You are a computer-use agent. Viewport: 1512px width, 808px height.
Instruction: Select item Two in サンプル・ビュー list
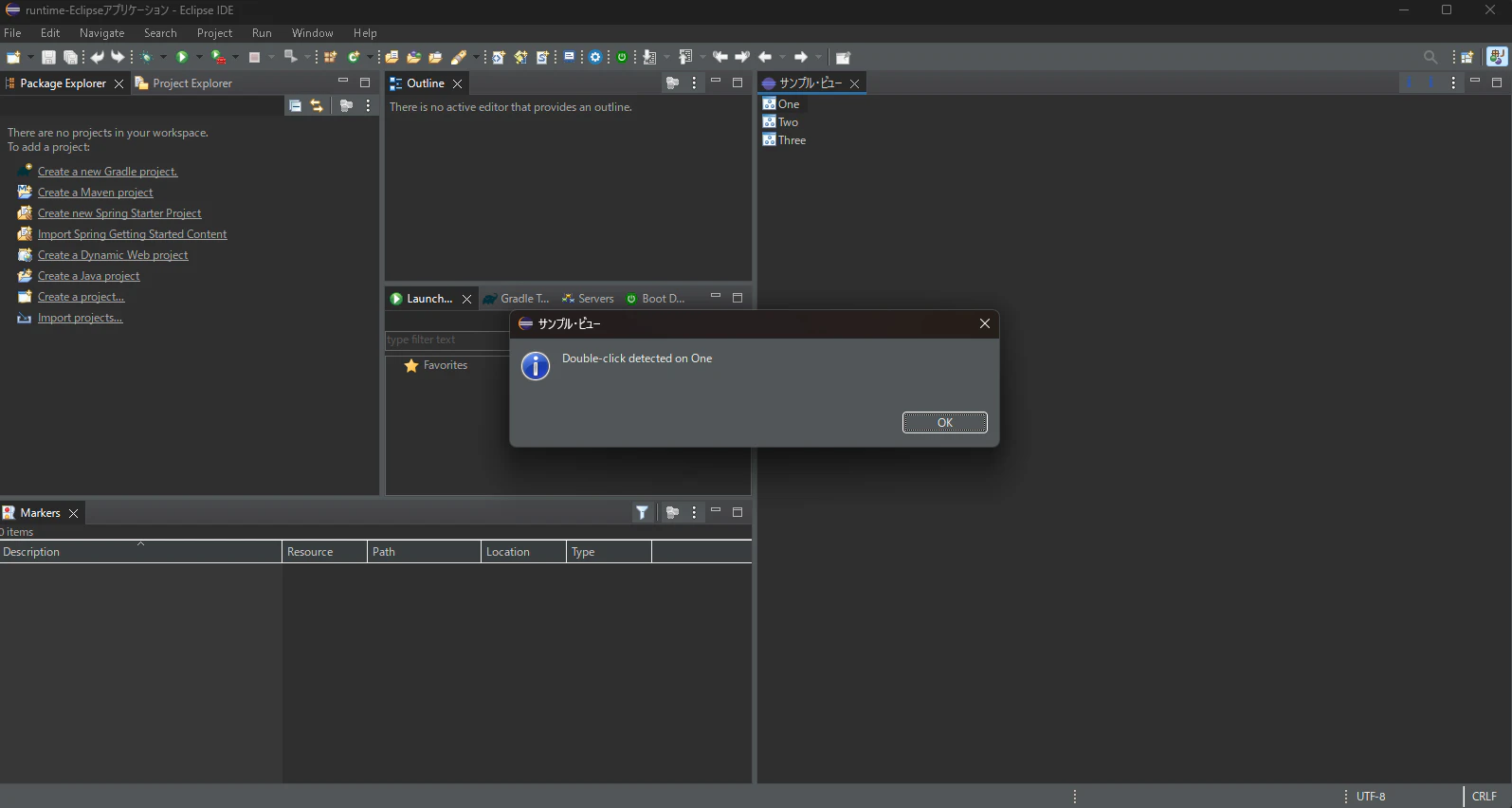[781, 122]
